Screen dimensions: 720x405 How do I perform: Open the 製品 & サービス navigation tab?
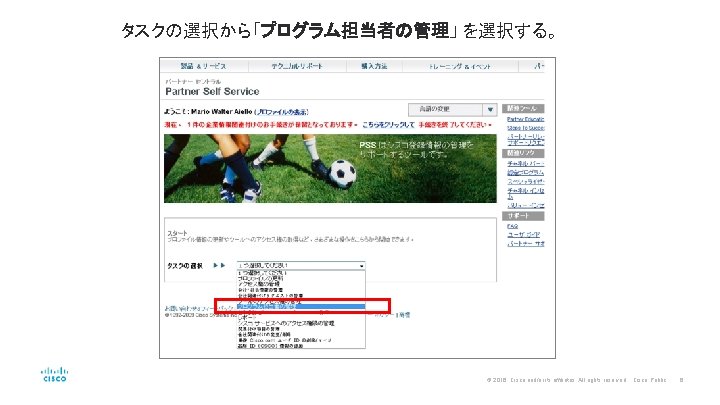(x=203, y=66)
